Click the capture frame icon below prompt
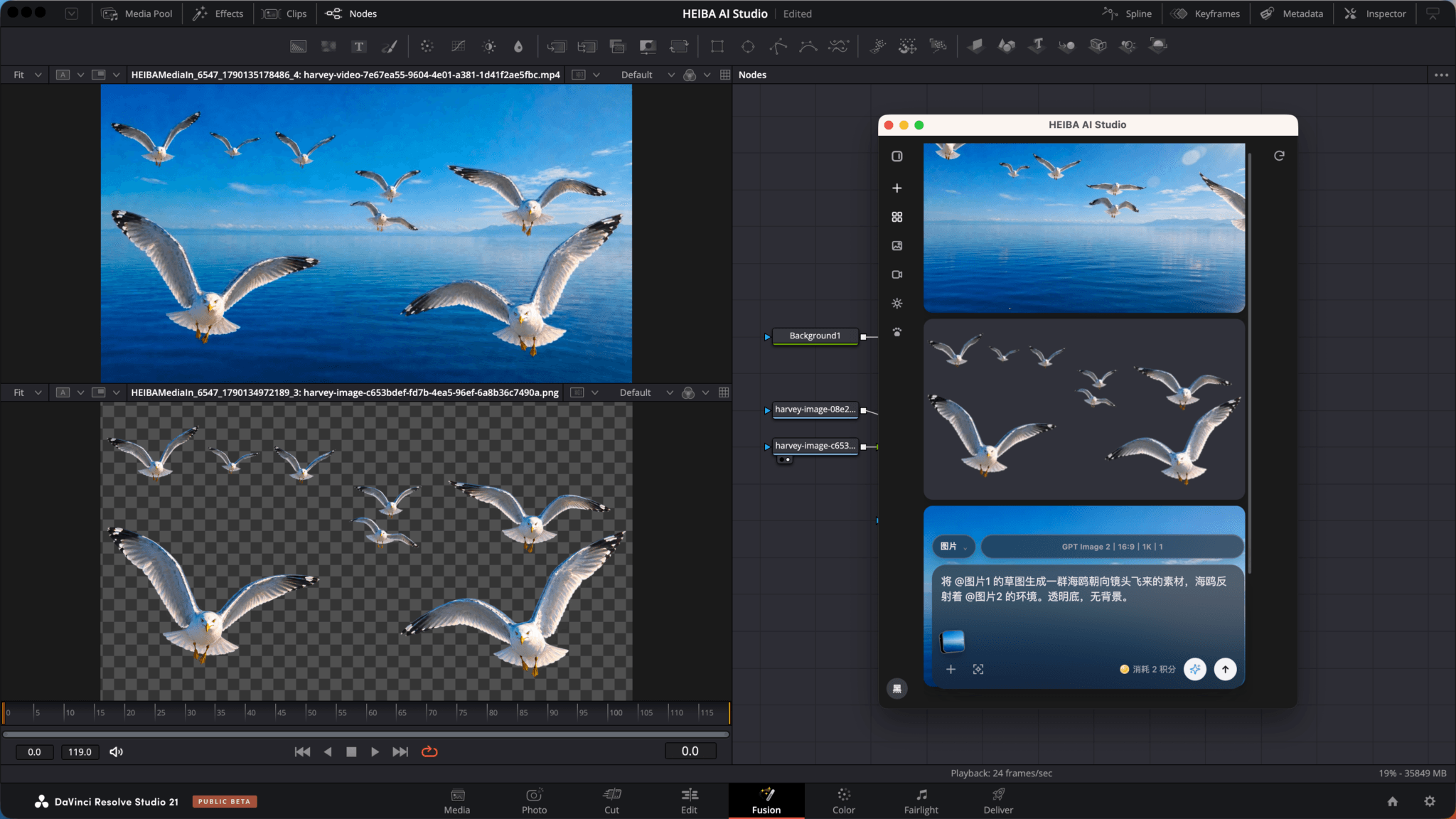This screenshot has height=819, width=1456. pyautogui.click(x=978, y=669)
